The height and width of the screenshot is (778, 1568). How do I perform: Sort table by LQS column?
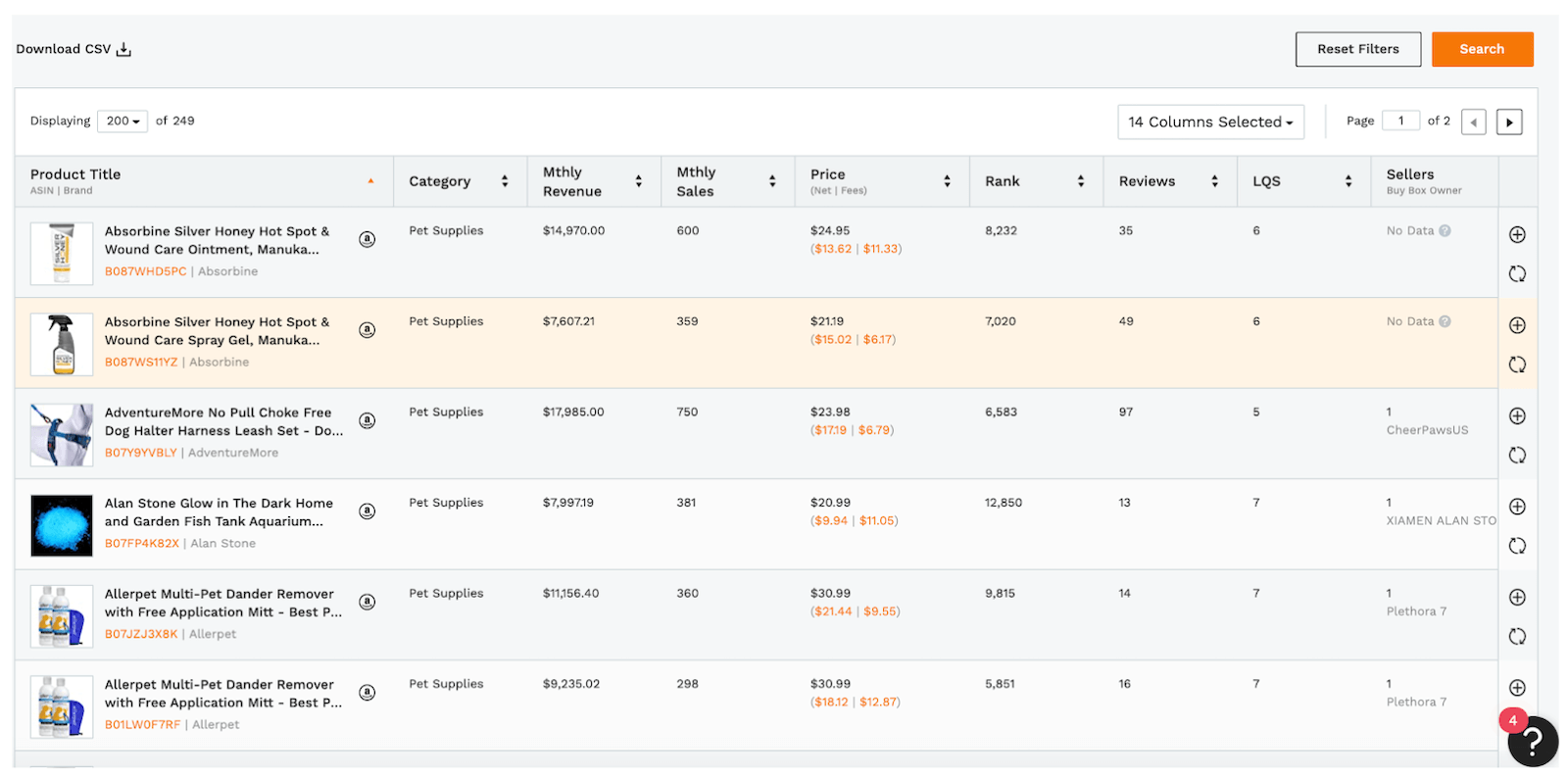pyautogui.click(x=1348, y=181)
